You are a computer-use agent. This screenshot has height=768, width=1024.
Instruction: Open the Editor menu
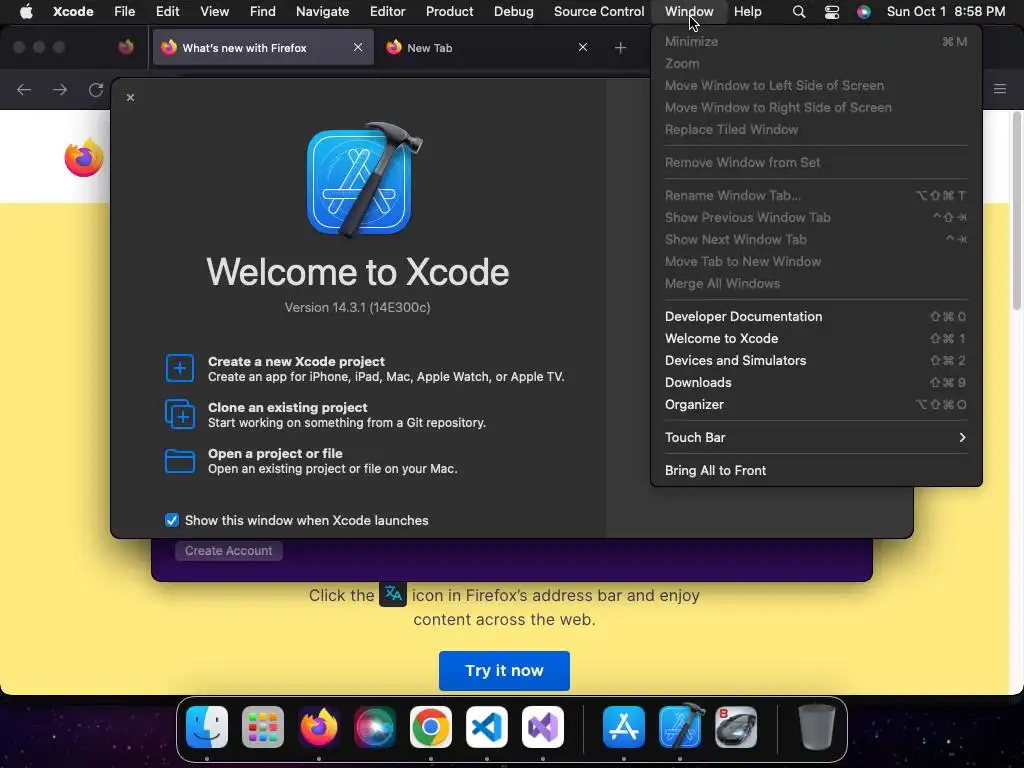(387, 12)
